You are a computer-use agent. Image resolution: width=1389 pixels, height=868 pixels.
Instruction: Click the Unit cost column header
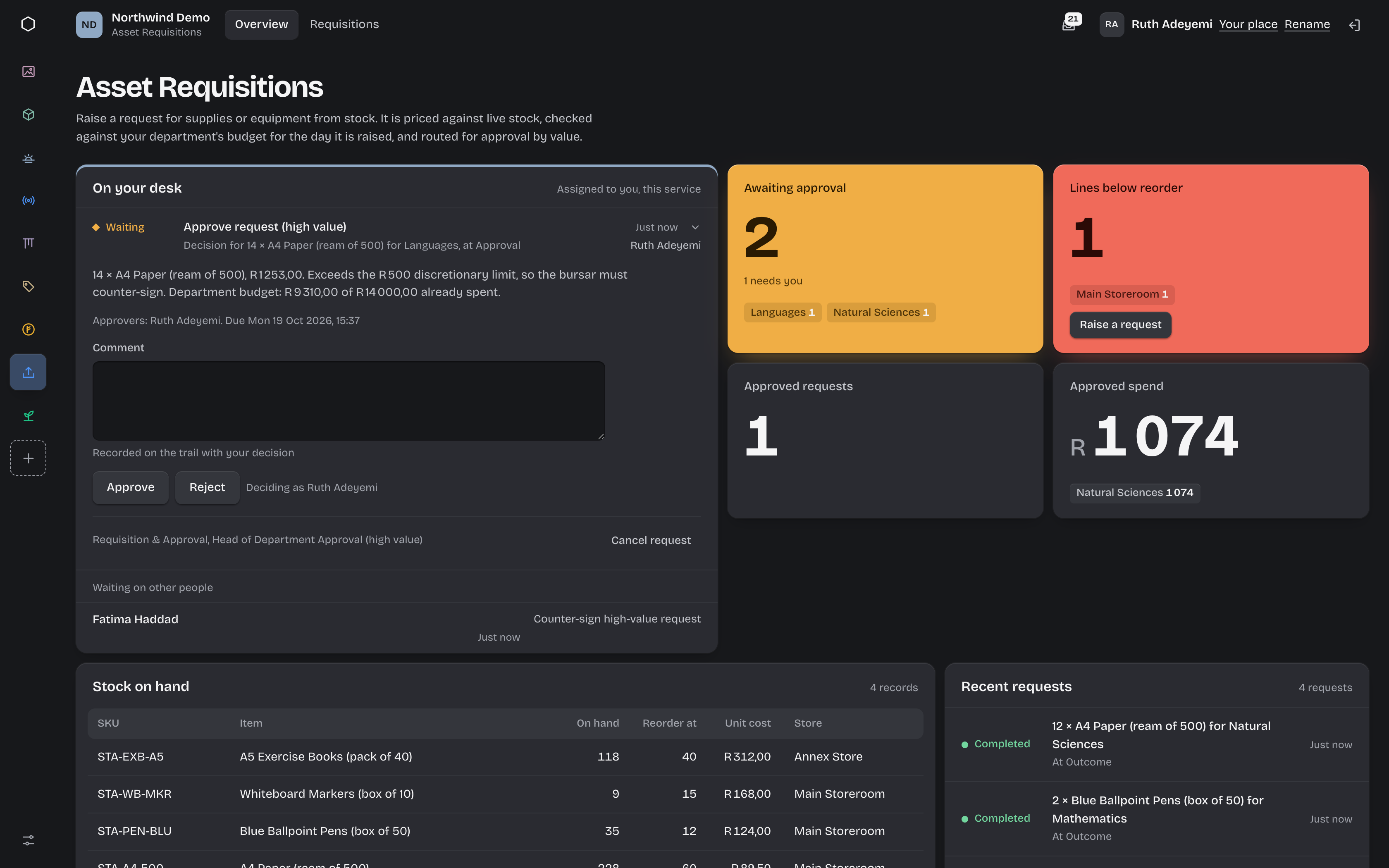pos(747,723)
